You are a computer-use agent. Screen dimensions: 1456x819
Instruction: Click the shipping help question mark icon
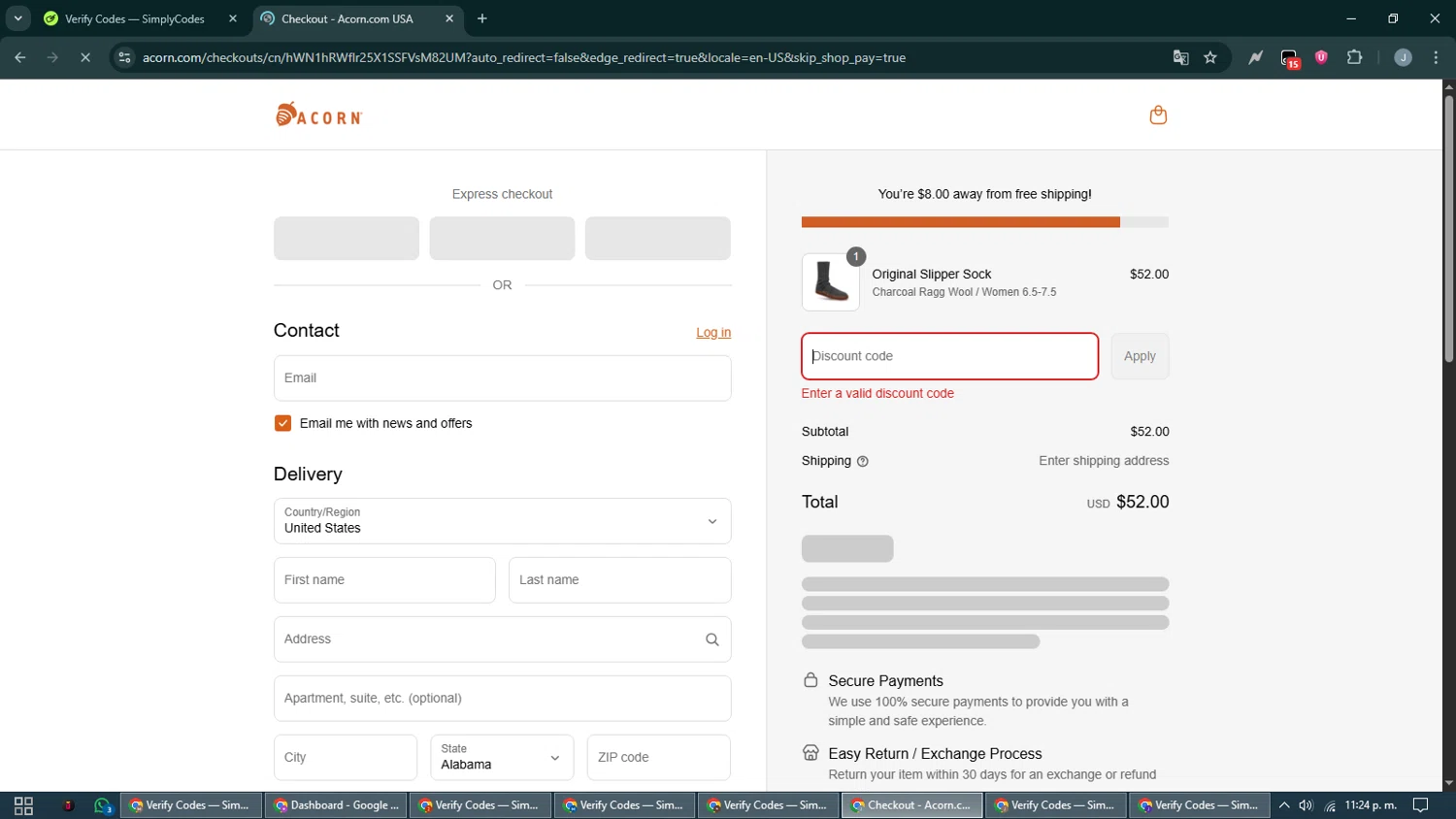[x=862, y=462]
